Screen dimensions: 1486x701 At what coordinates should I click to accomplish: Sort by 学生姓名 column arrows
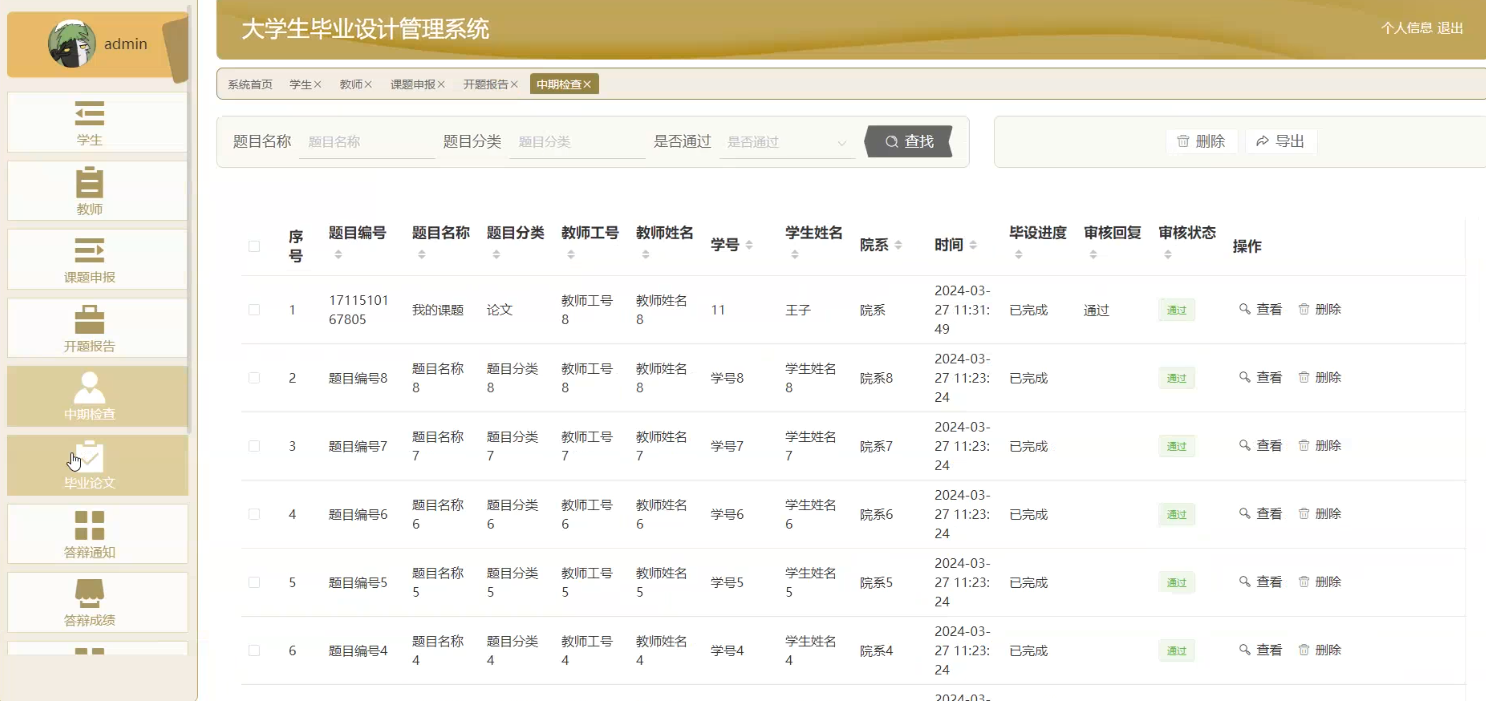pos(794,255)
